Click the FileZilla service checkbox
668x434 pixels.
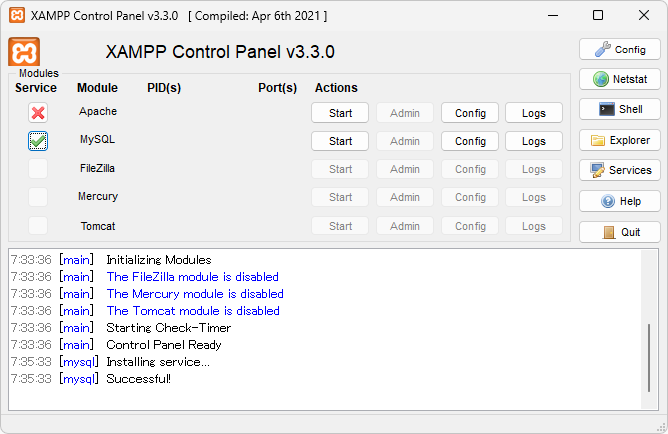pos(38,169)
